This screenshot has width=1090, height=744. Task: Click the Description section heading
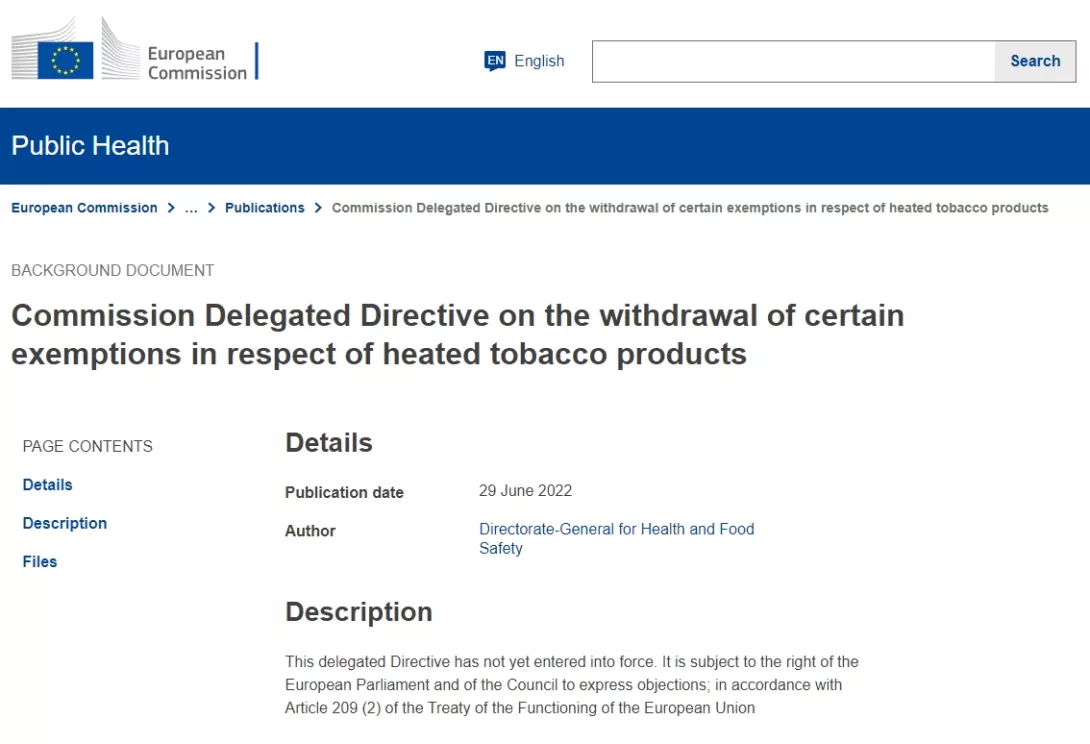click(359, 612)
